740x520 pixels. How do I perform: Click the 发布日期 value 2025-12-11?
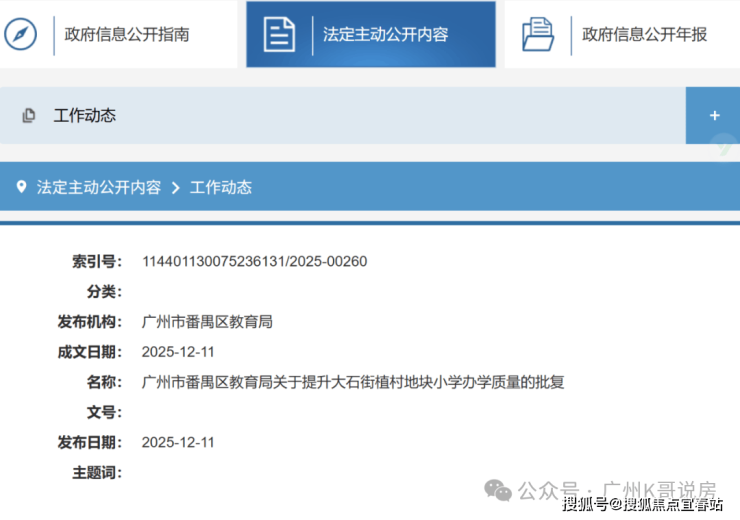point(178,442)
